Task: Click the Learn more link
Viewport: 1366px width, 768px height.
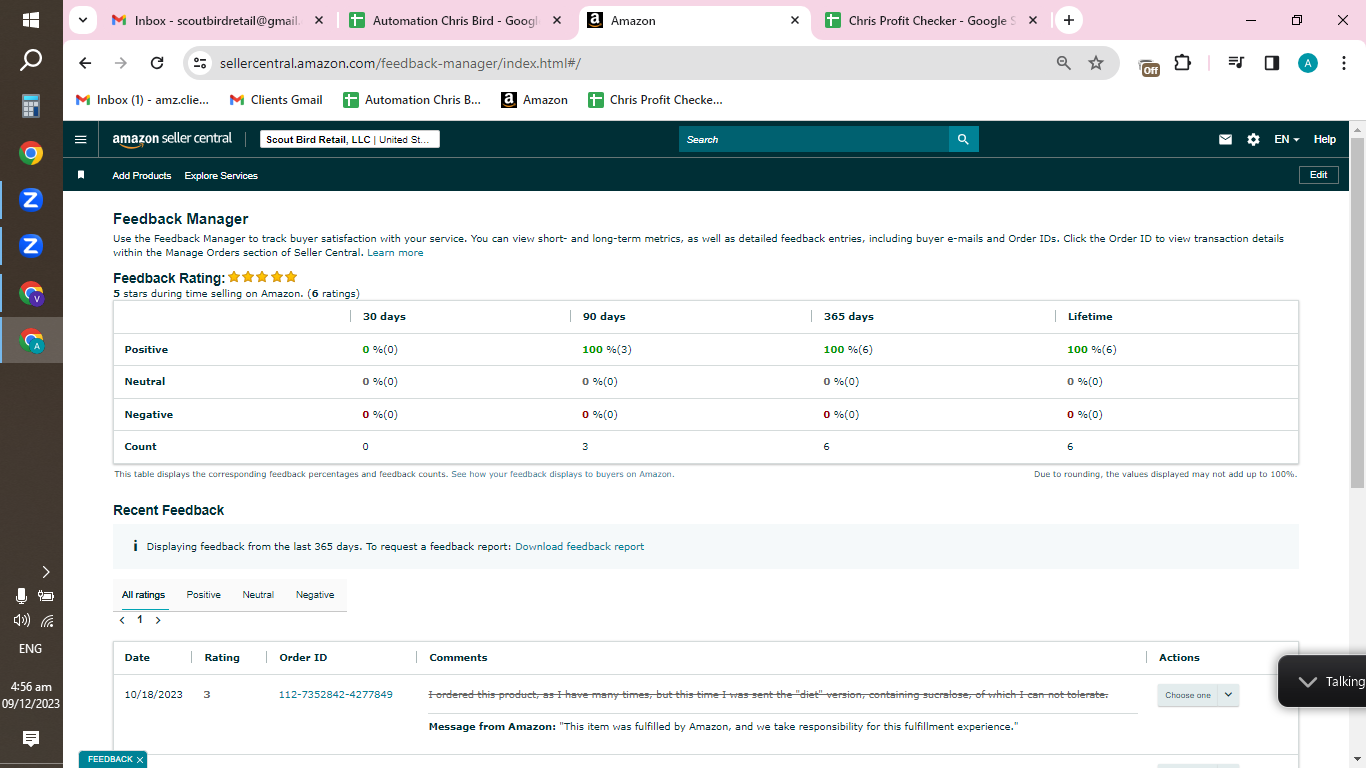Action: tap(395, 253)
